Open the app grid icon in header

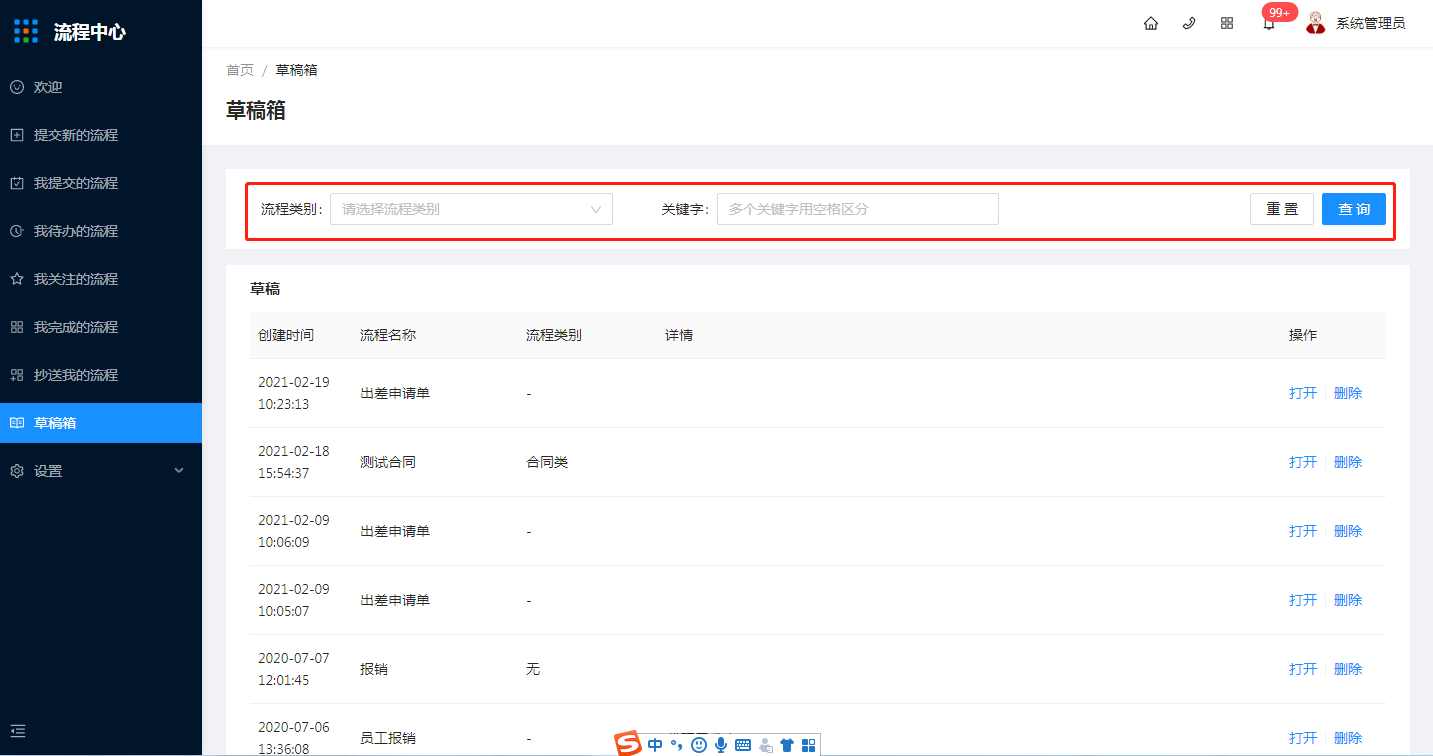[x=1227, y=23]
